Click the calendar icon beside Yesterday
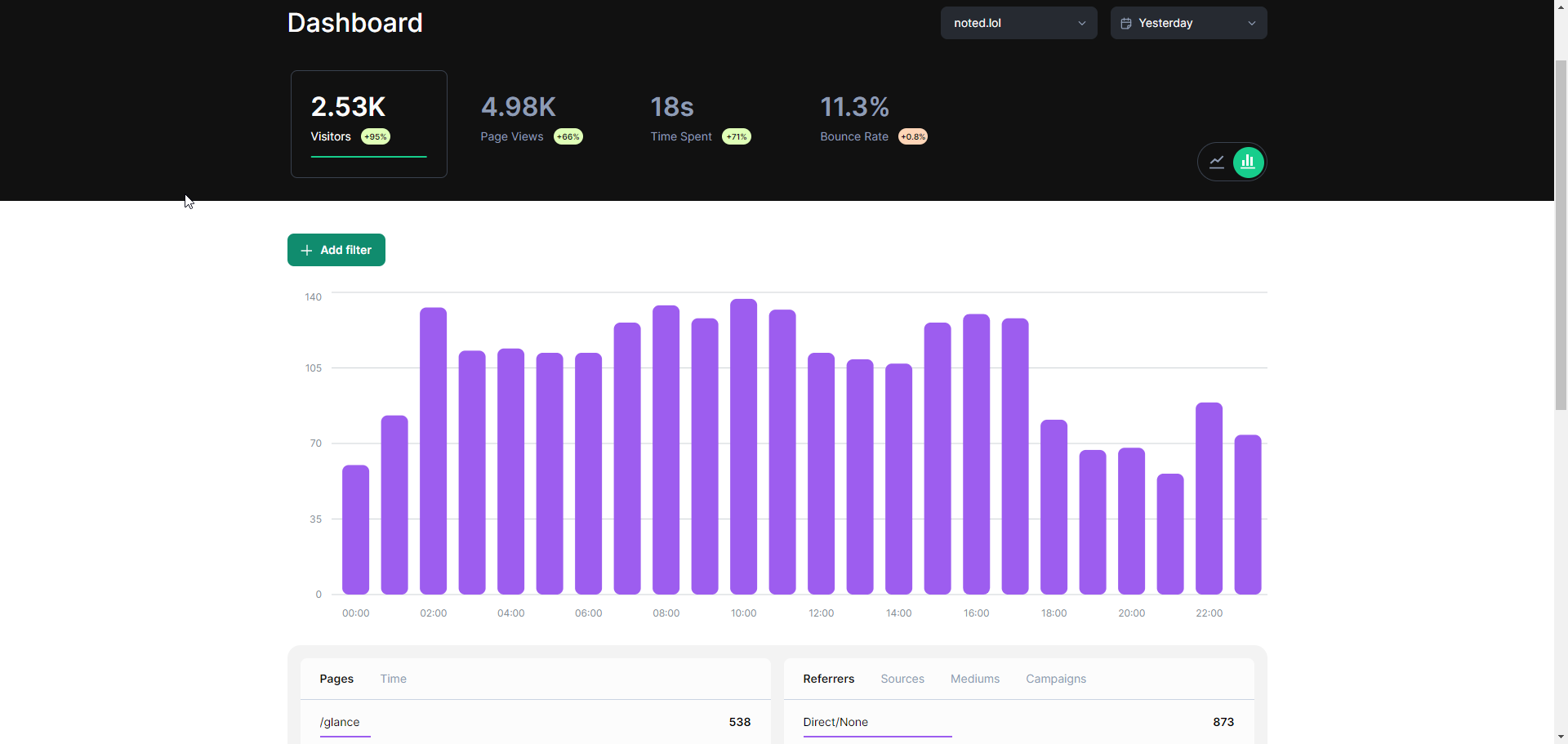The width and height of the screenshot is (1568, 744). (x=1126, y=24)
